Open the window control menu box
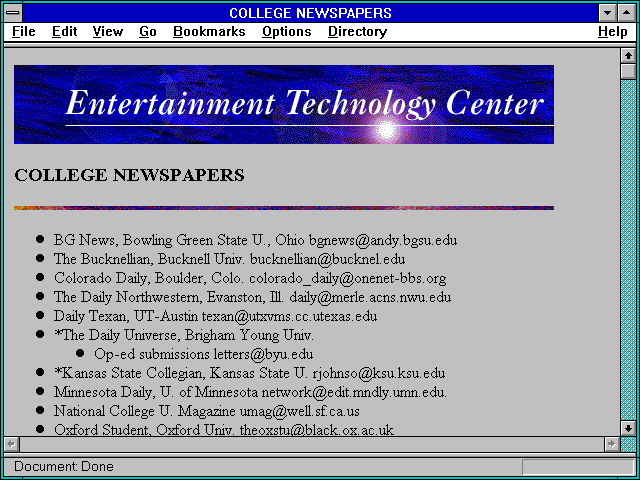The width and height of the screenshot is (640, 480). [x=13, y=13]
